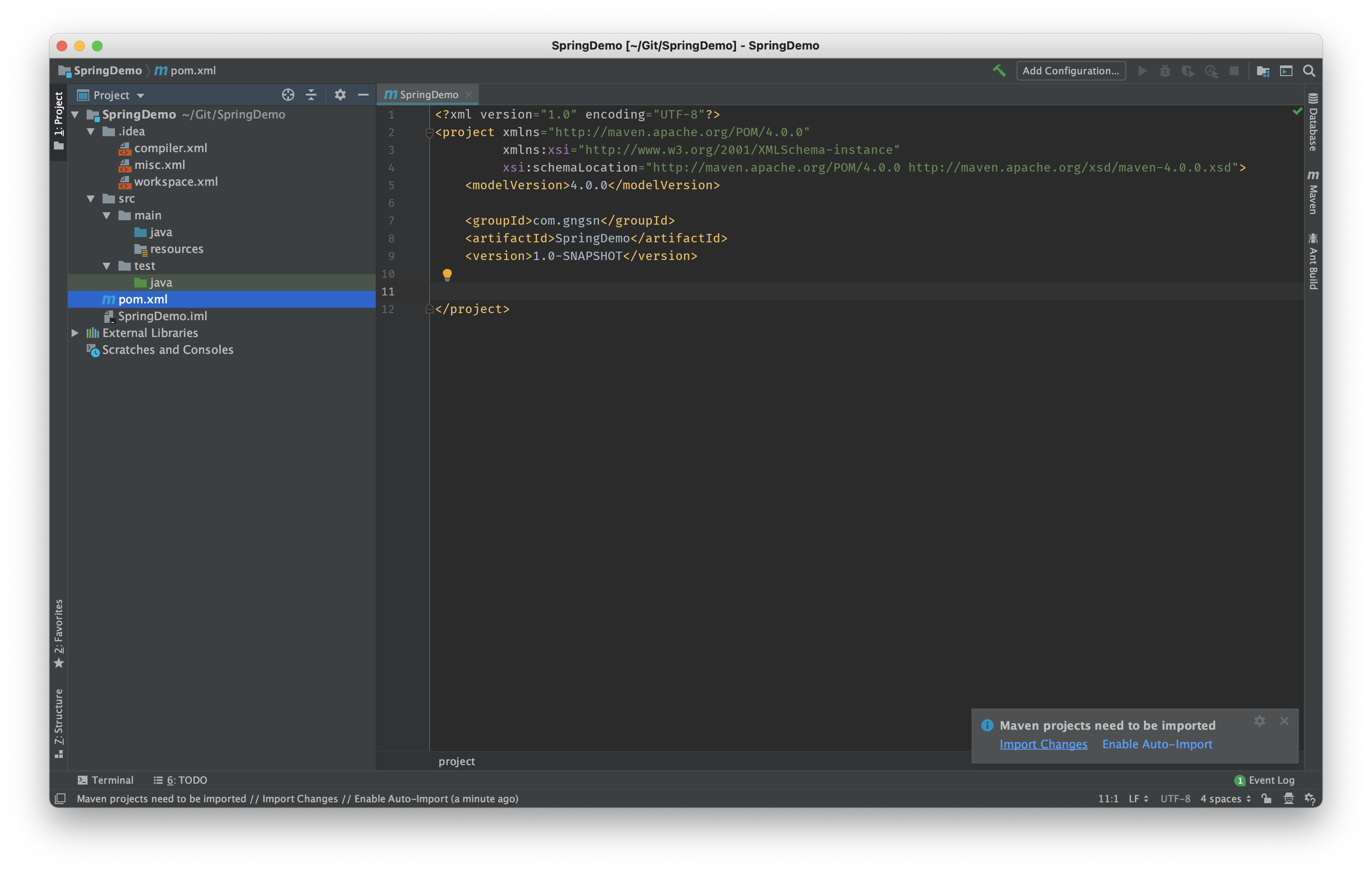
Task: Toggle the 1: Project sidebar tool button
Action: (59, 120)
